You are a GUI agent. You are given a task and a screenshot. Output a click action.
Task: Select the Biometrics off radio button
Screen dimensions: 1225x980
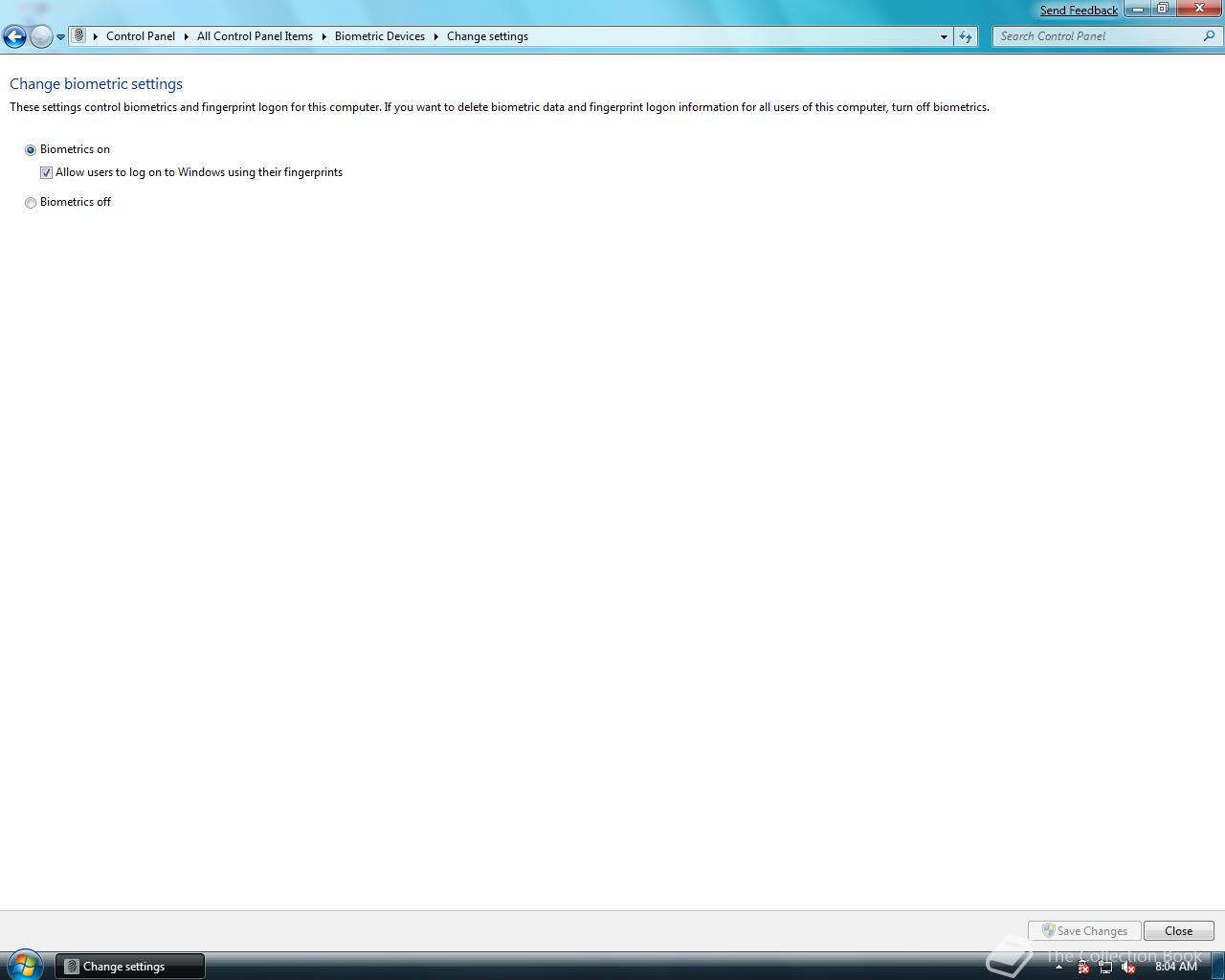click(x=31, y=203)
